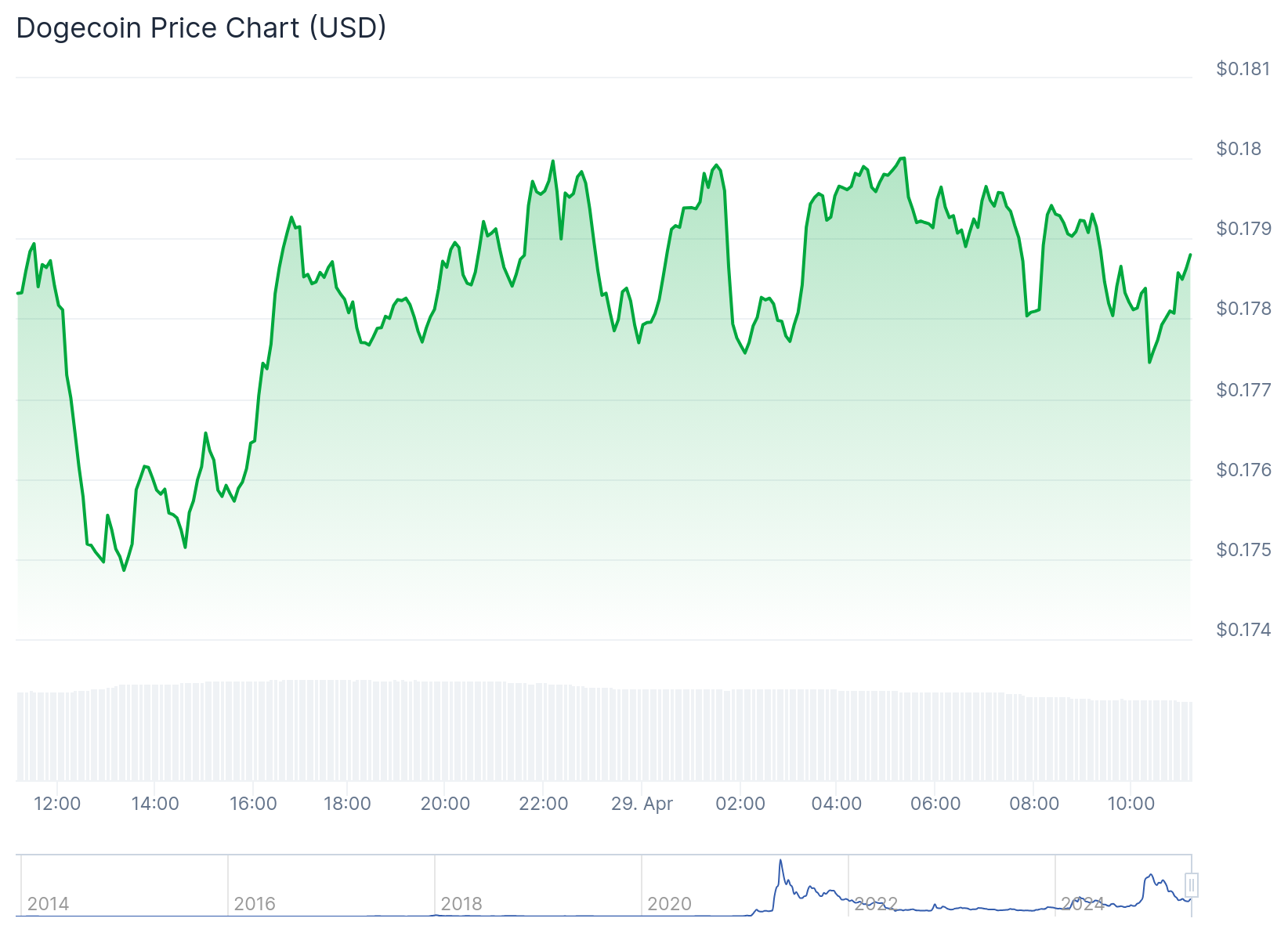The width and height of the screenshot is (1288, 940).
Task: Click the 22:00 time axis label
Action: tap(544, 804)
